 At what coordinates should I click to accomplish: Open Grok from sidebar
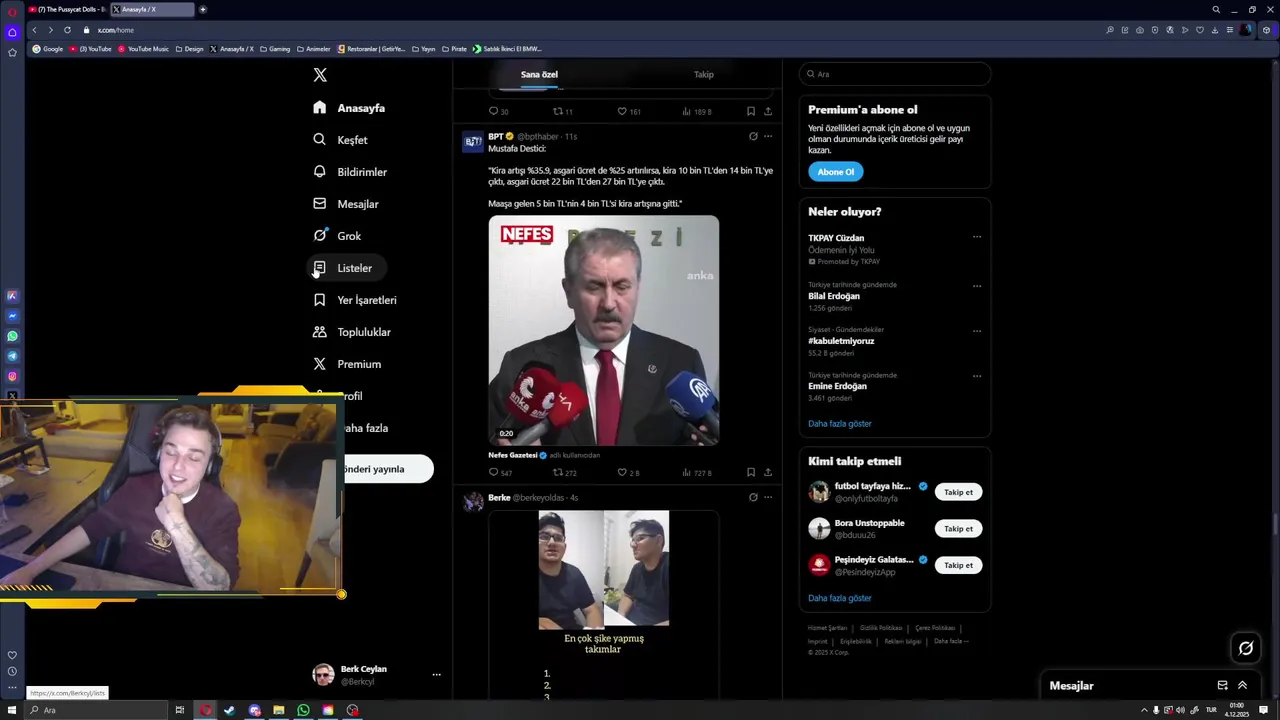point(337,236)
